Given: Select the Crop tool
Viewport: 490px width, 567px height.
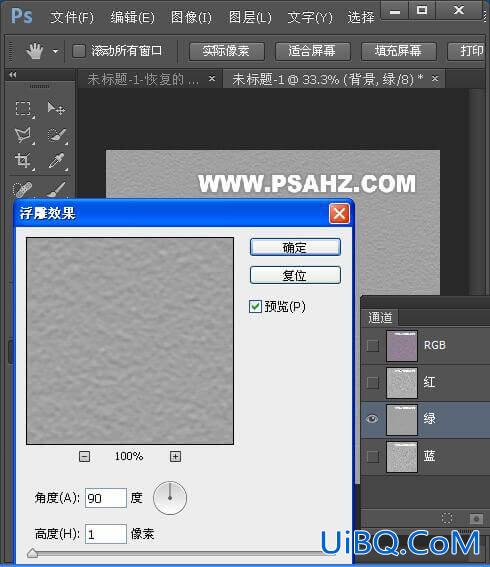Looking at the screenshot, I should coord(22,160).
